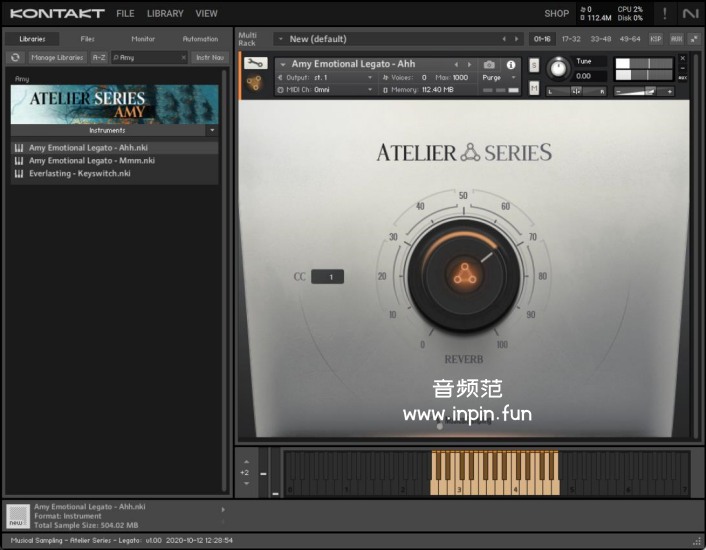
Task: Remove the instrument with the X icon
Action: pos(683,59)
